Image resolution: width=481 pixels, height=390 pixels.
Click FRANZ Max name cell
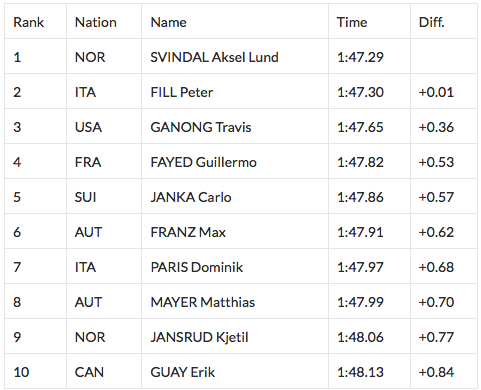[188, 232]
